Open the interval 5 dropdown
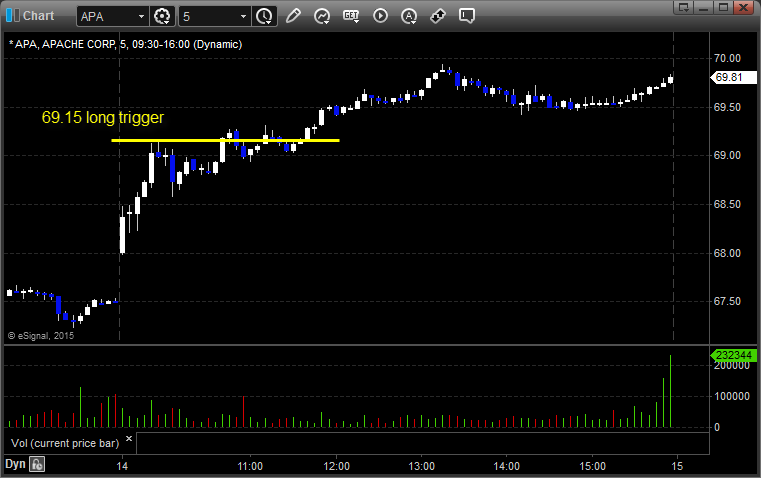The image size is (761, 478). coord(243,16)
